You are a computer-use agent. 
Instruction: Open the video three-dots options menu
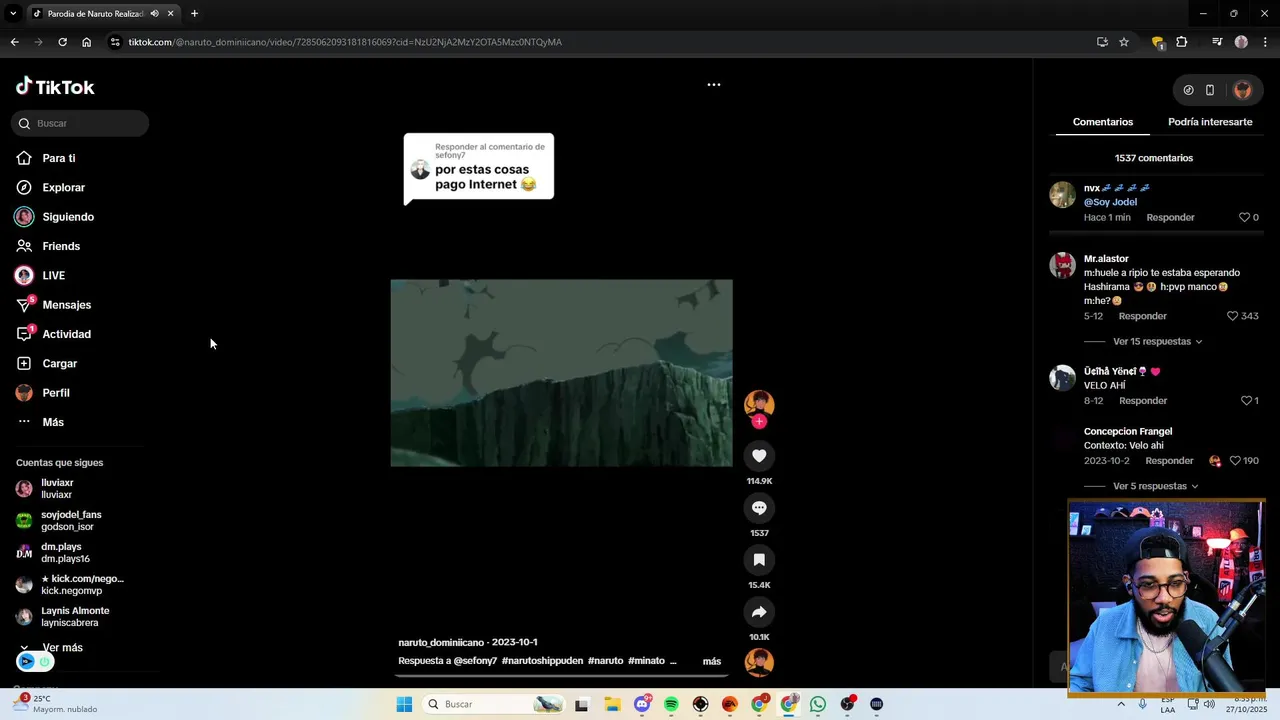click(x=714, y=85)
